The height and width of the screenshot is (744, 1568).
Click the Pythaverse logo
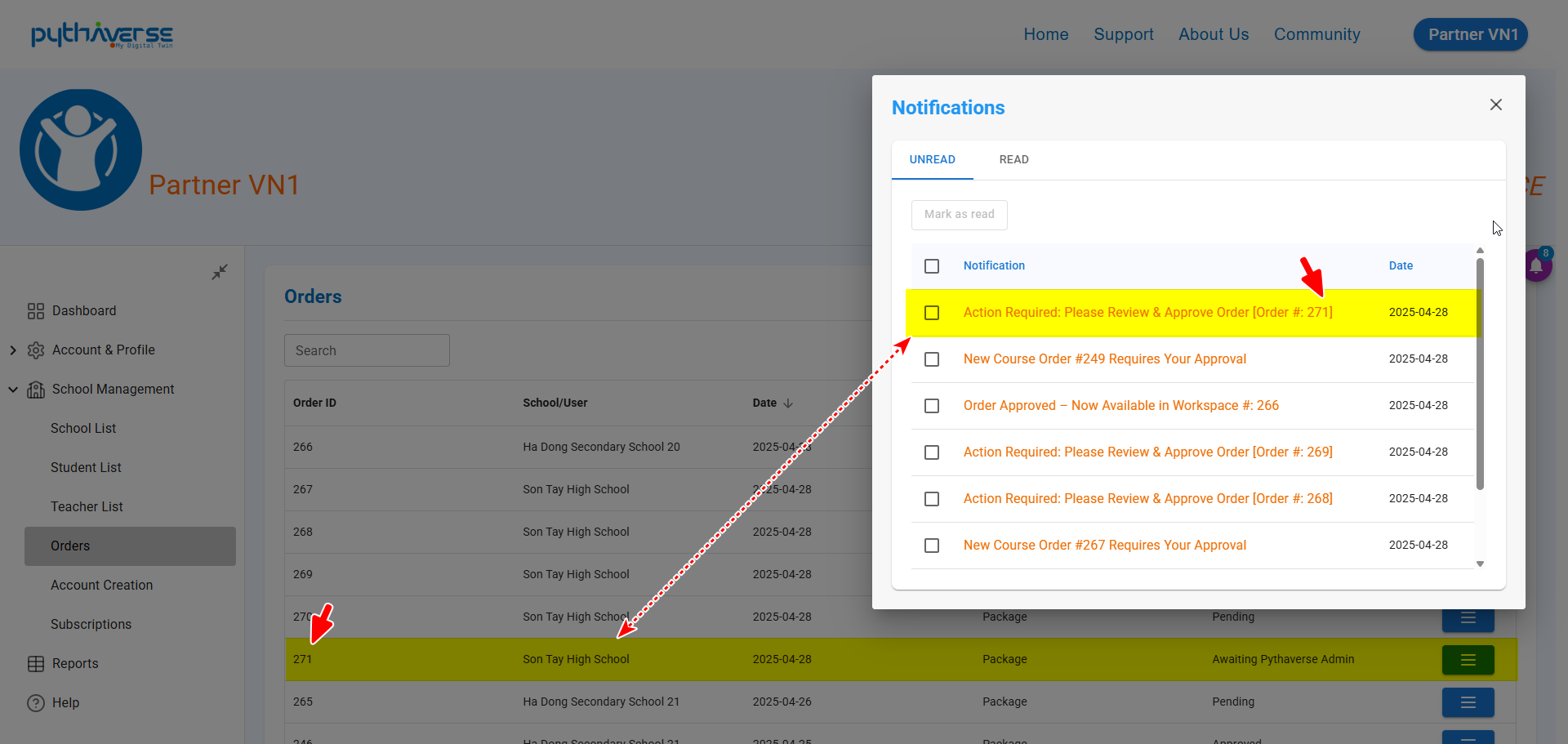tap(102, 35)
